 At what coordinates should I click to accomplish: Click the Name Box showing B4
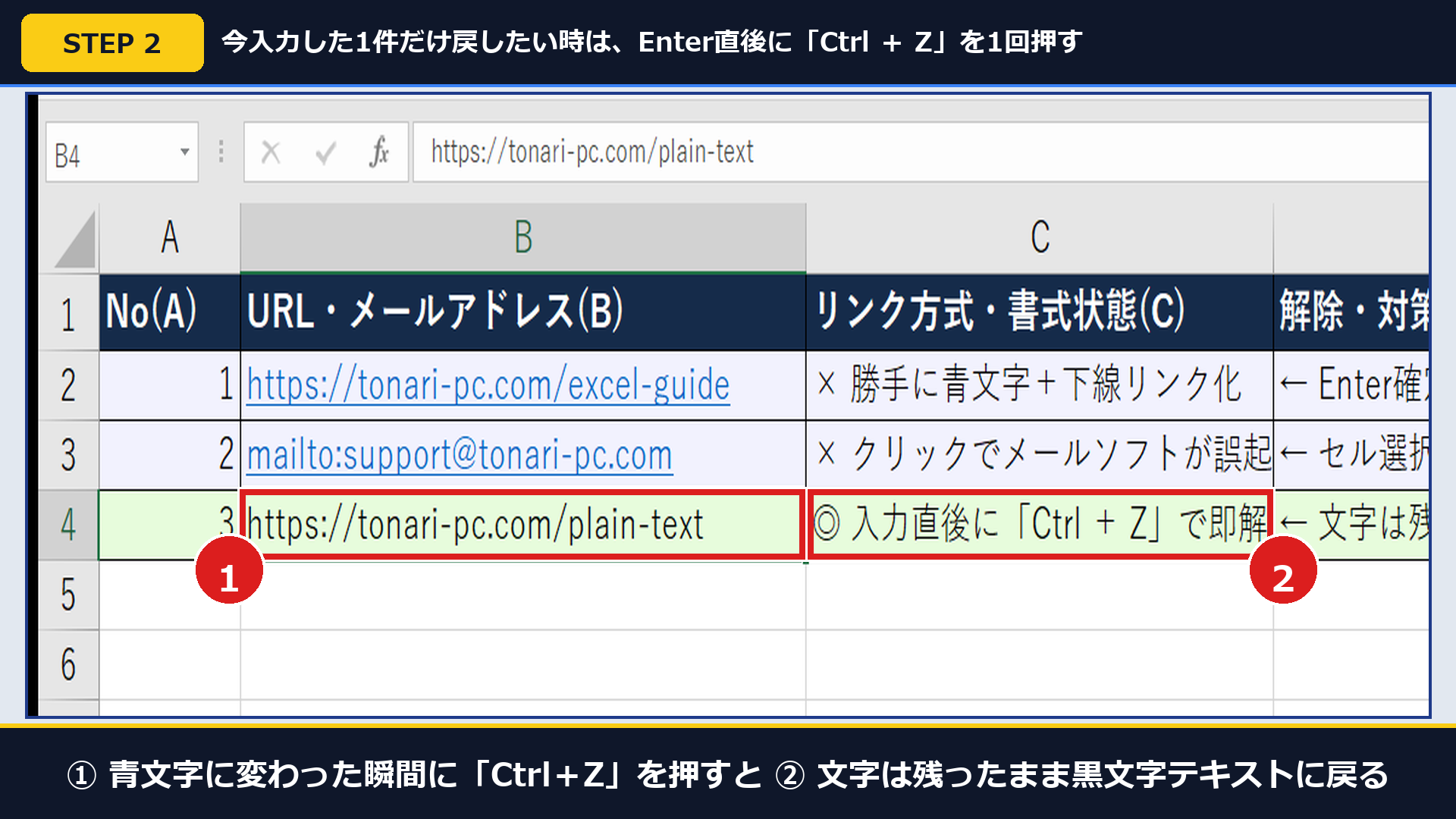(x=121, y=152)
